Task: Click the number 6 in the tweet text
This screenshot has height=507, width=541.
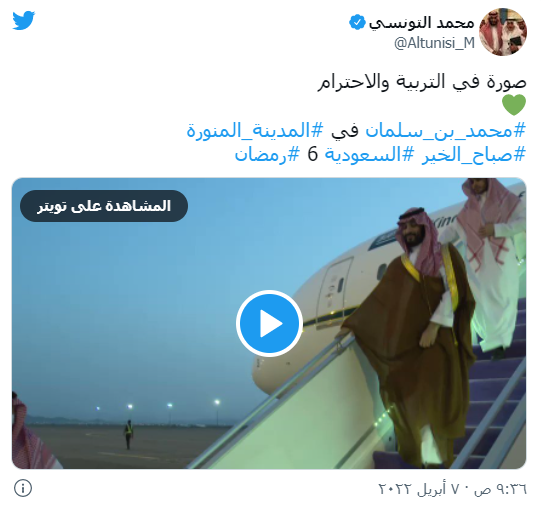Action: pos(312,154)
